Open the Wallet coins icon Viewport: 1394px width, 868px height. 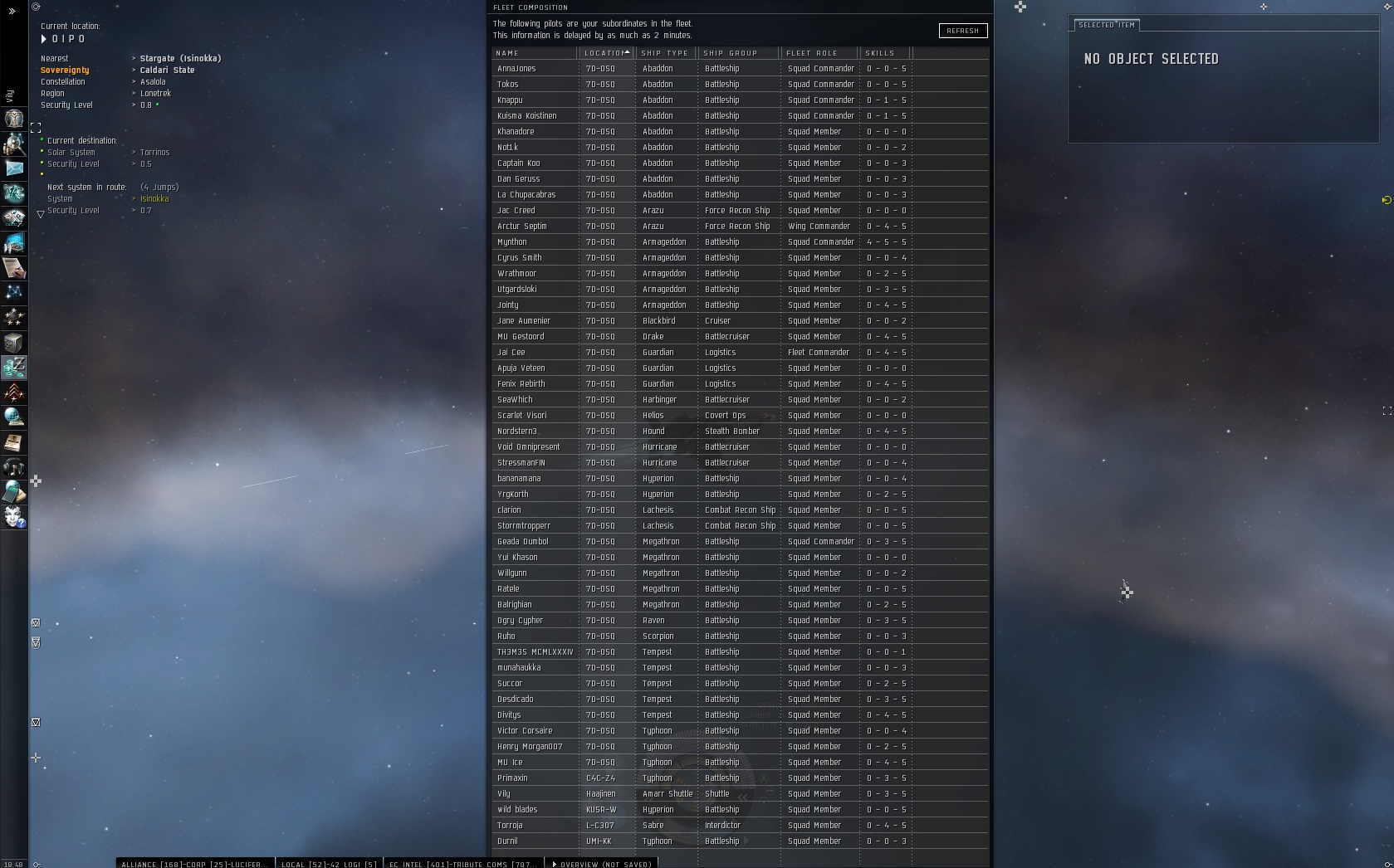(x=14, y=368)
